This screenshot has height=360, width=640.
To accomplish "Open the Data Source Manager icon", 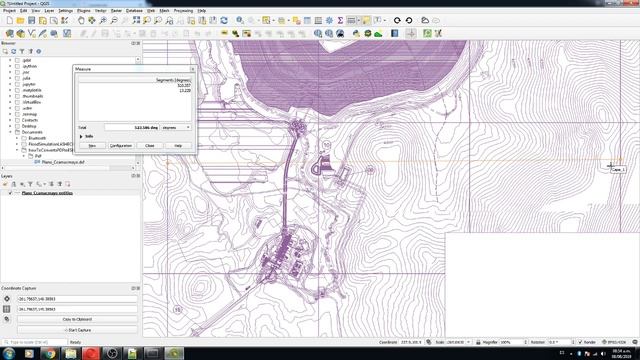I will (x=9, y=33).
